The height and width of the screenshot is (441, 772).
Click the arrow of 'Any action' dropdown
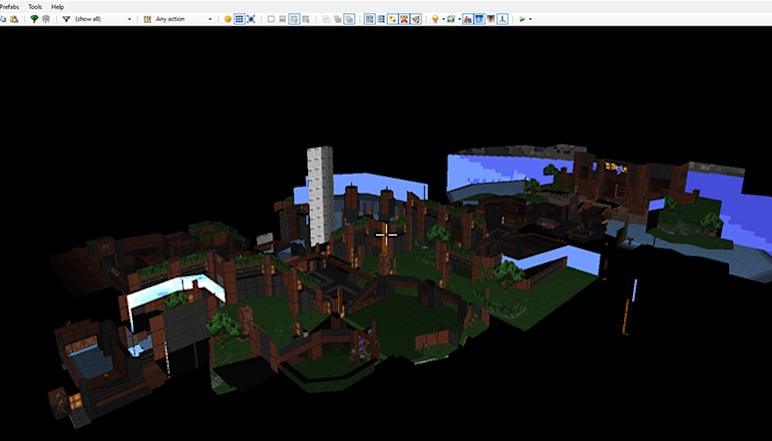[210, 19]
